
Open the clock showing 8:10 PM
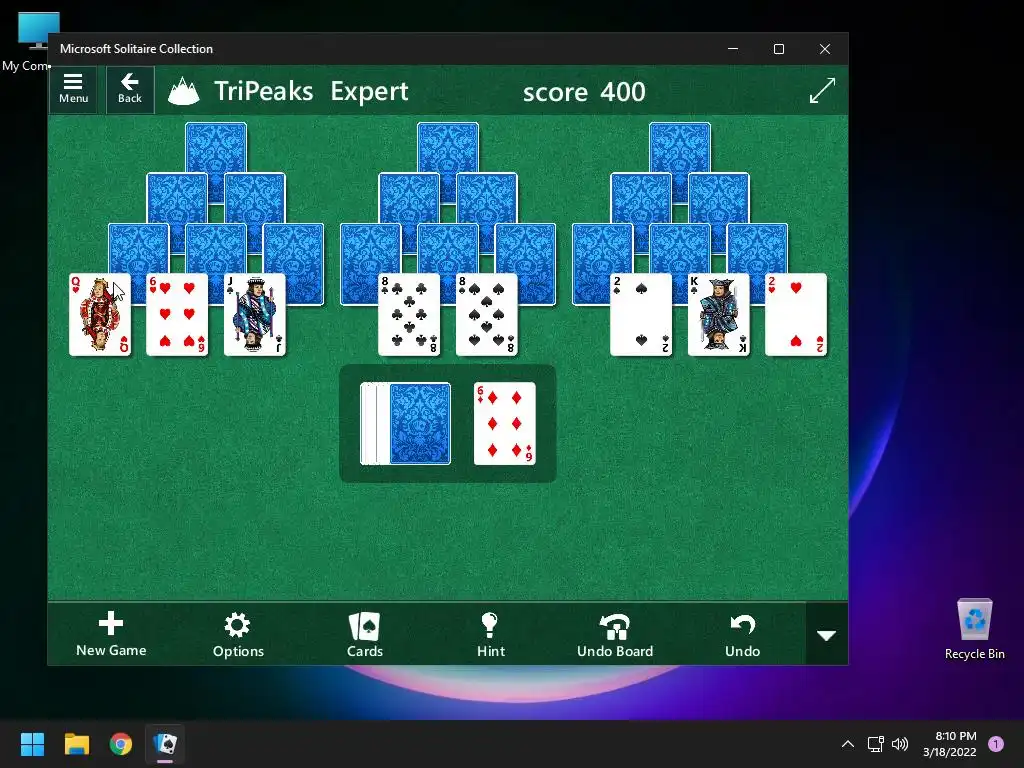[950, 744]
